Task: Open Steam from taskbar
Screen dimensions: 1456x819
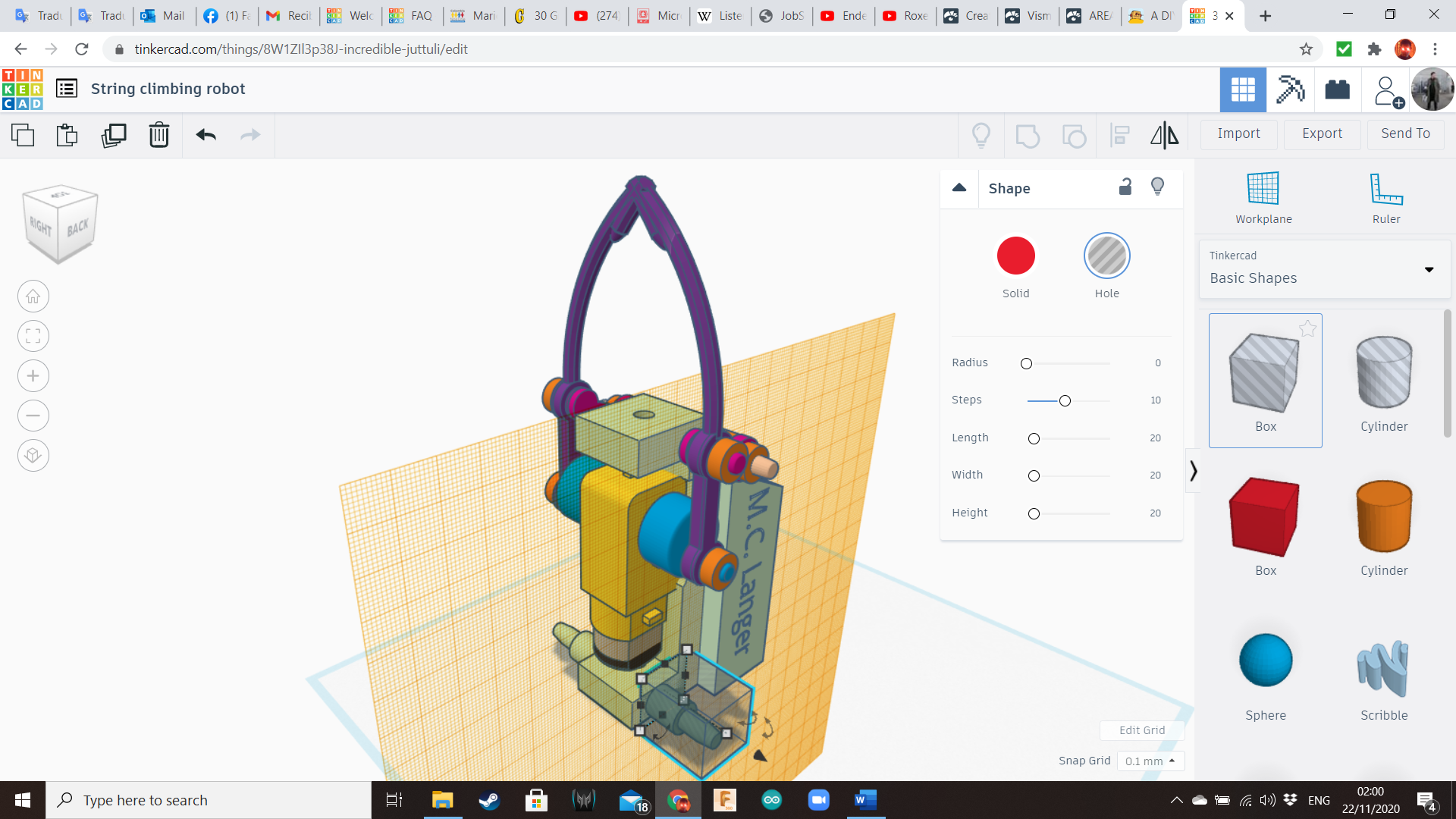Action: click(489, 800)
